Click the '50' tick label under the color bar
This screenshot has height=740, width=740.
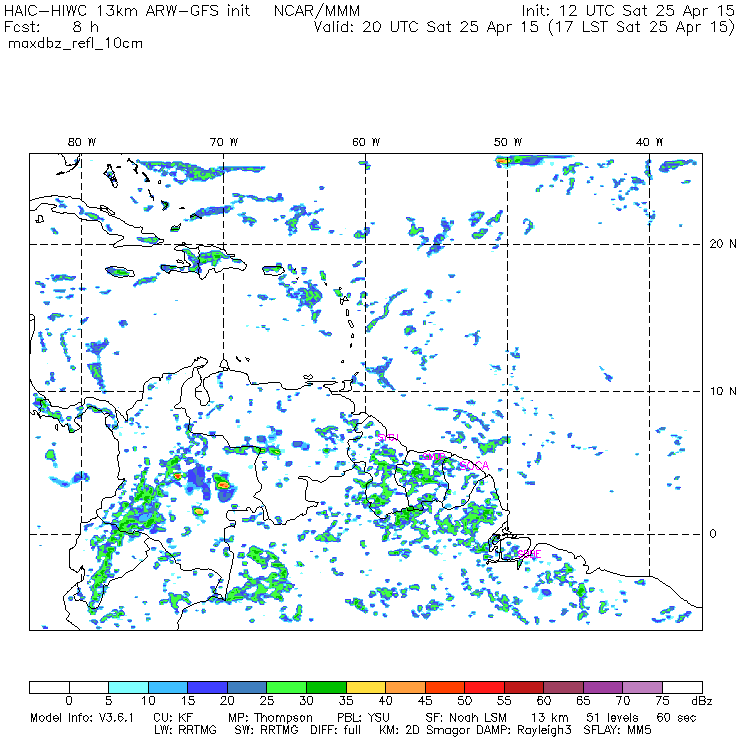tap(464, 701)
